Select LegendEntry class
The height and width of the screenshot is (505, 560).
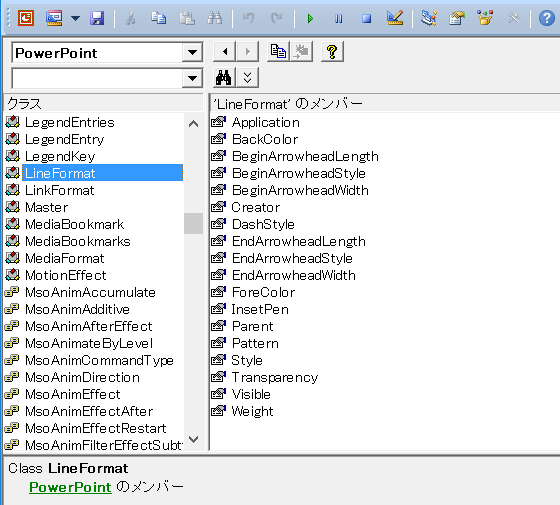click(65, 139)
